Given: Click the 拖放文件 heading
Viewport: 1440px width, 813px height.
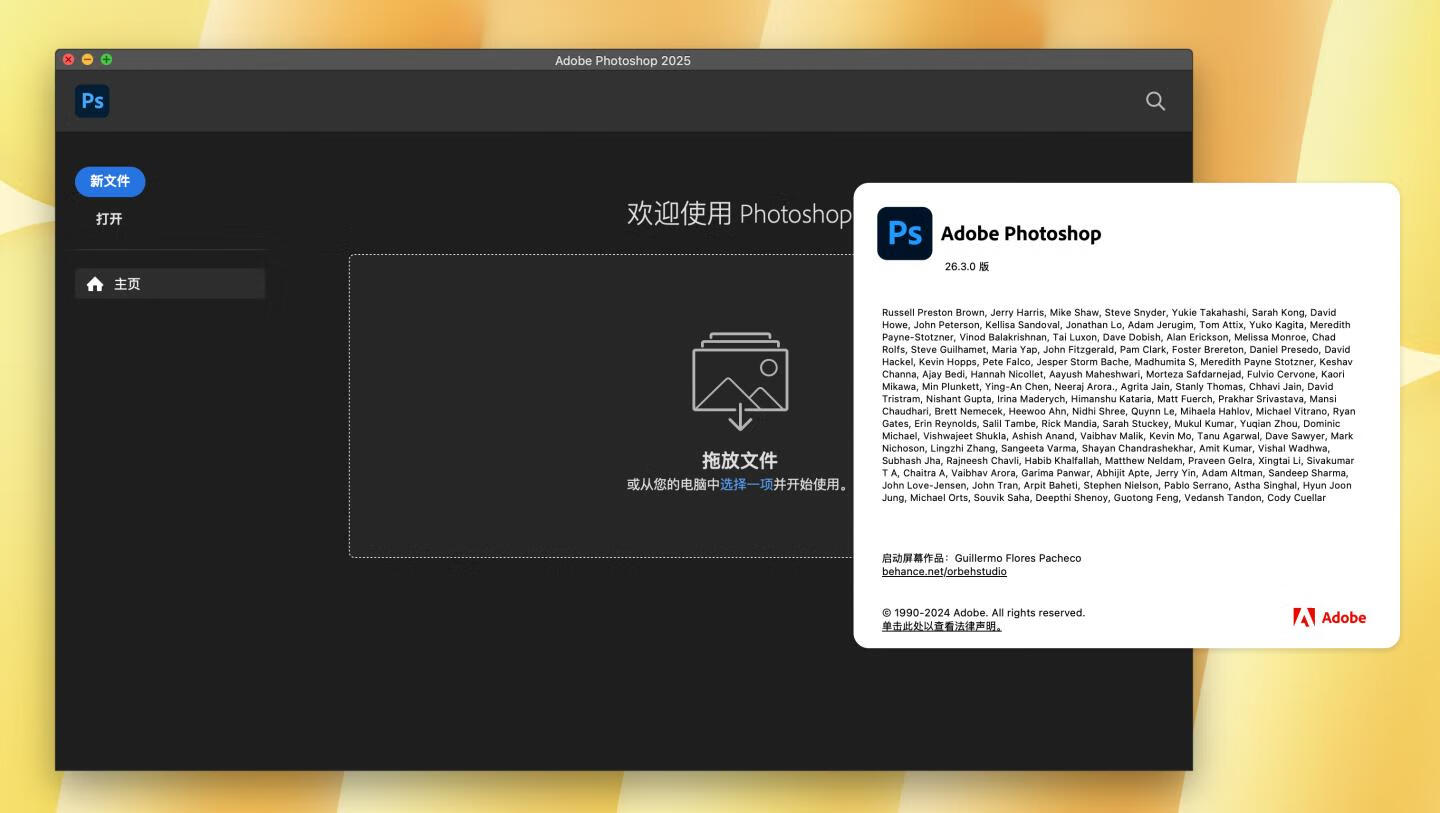Looking at the screenshot, I should point(739,460).
